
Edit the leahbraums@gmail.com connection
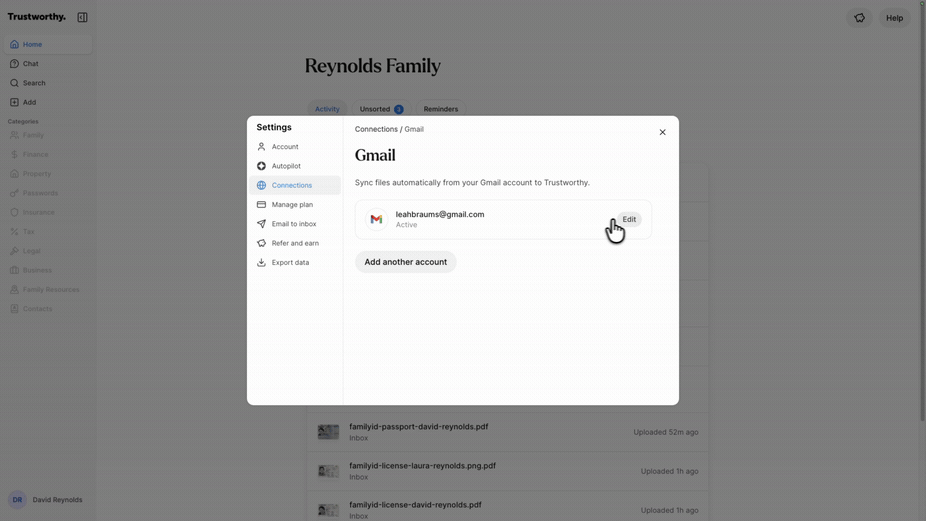coord(629,219)
